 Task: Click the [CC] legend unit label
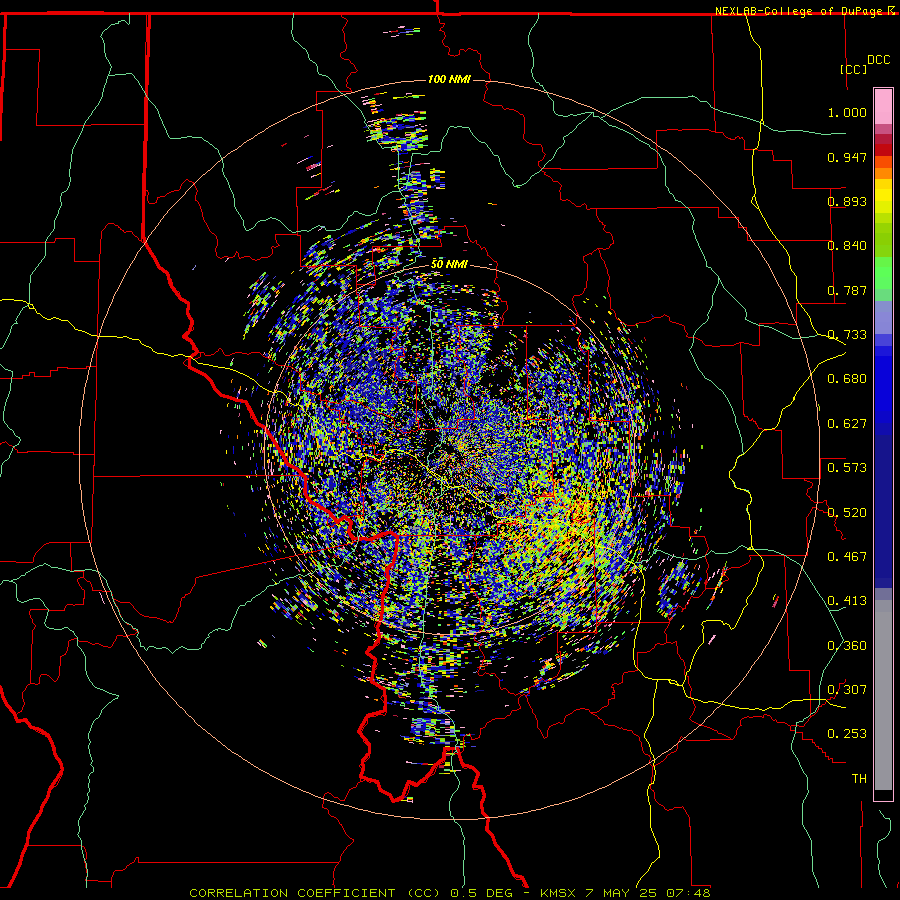coord(853,69)
